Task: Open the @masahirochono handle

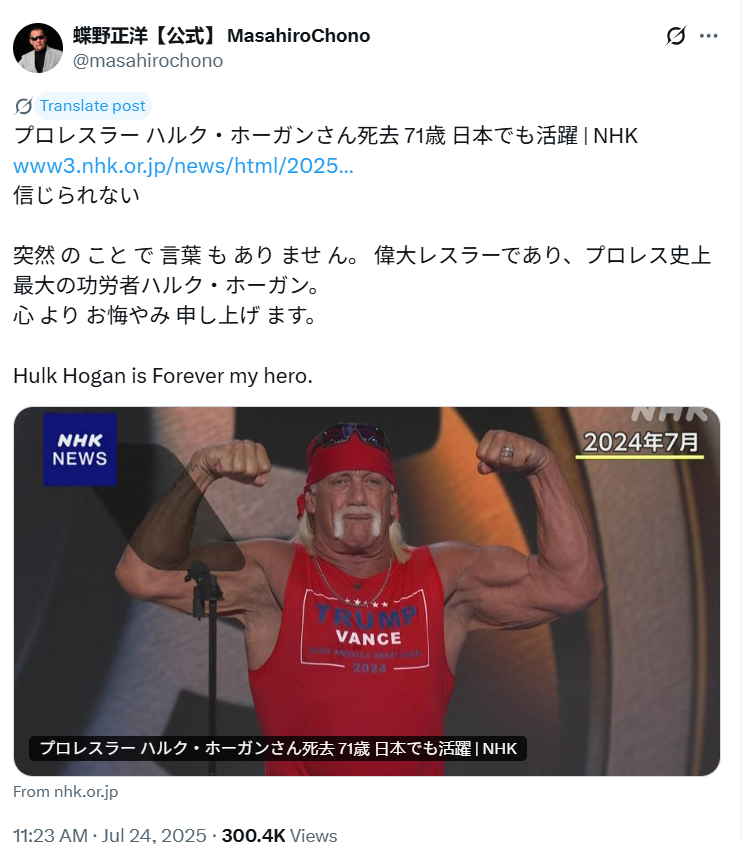Action: (x=148, y=61)
